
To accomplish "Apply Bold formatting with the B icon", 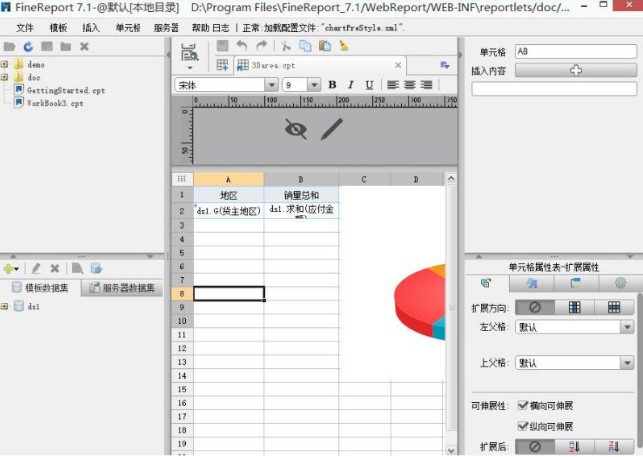I will pyautogui.click(x=332, y=85).
